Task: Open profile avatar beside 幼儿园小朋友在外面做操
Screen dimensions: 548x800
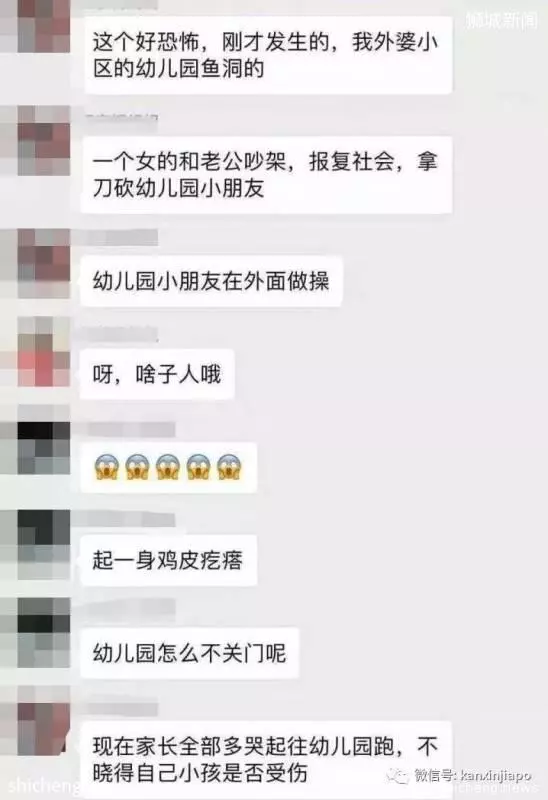Action: [x=44, y=263]
